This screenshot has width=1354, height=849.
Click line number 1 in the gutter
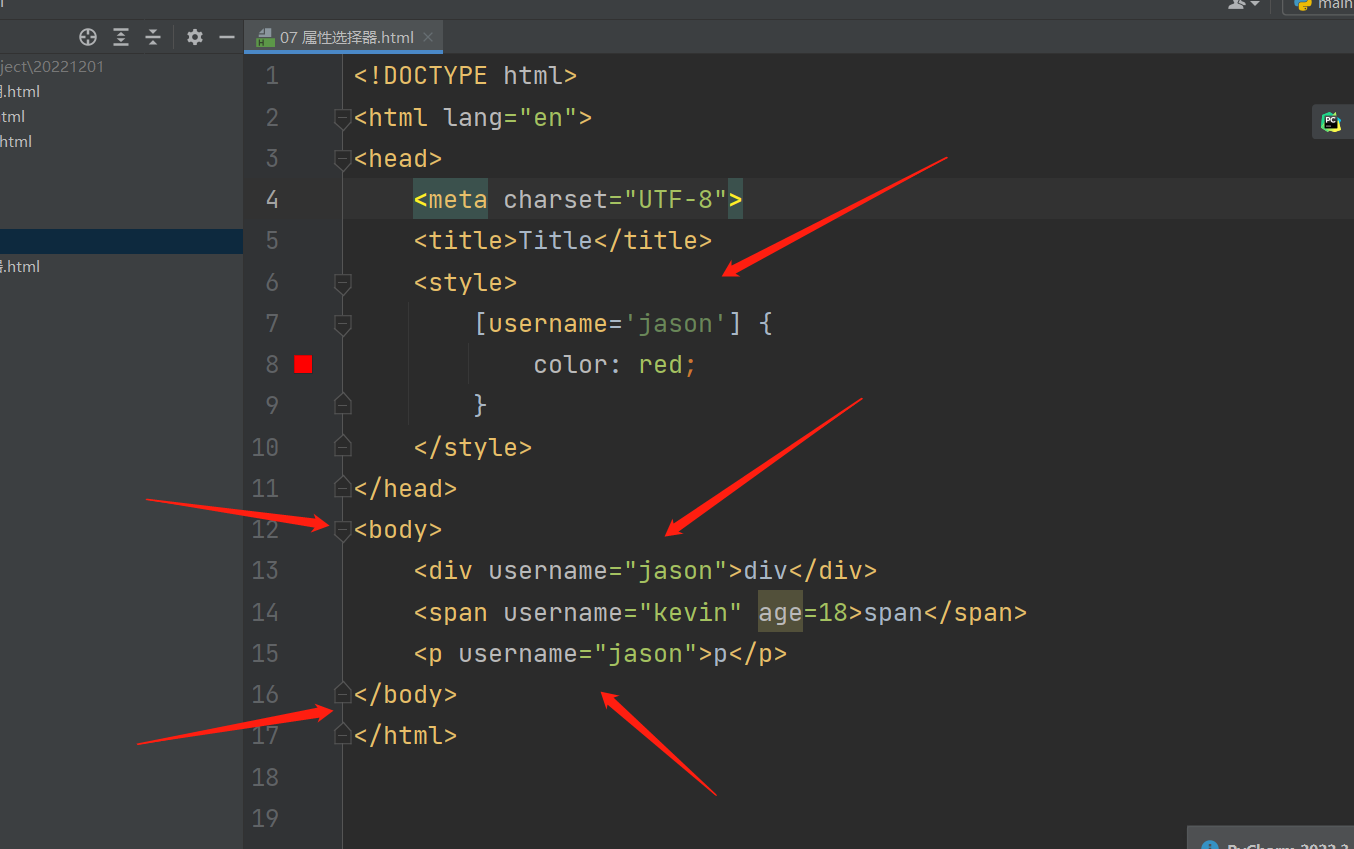coord(272,76)
